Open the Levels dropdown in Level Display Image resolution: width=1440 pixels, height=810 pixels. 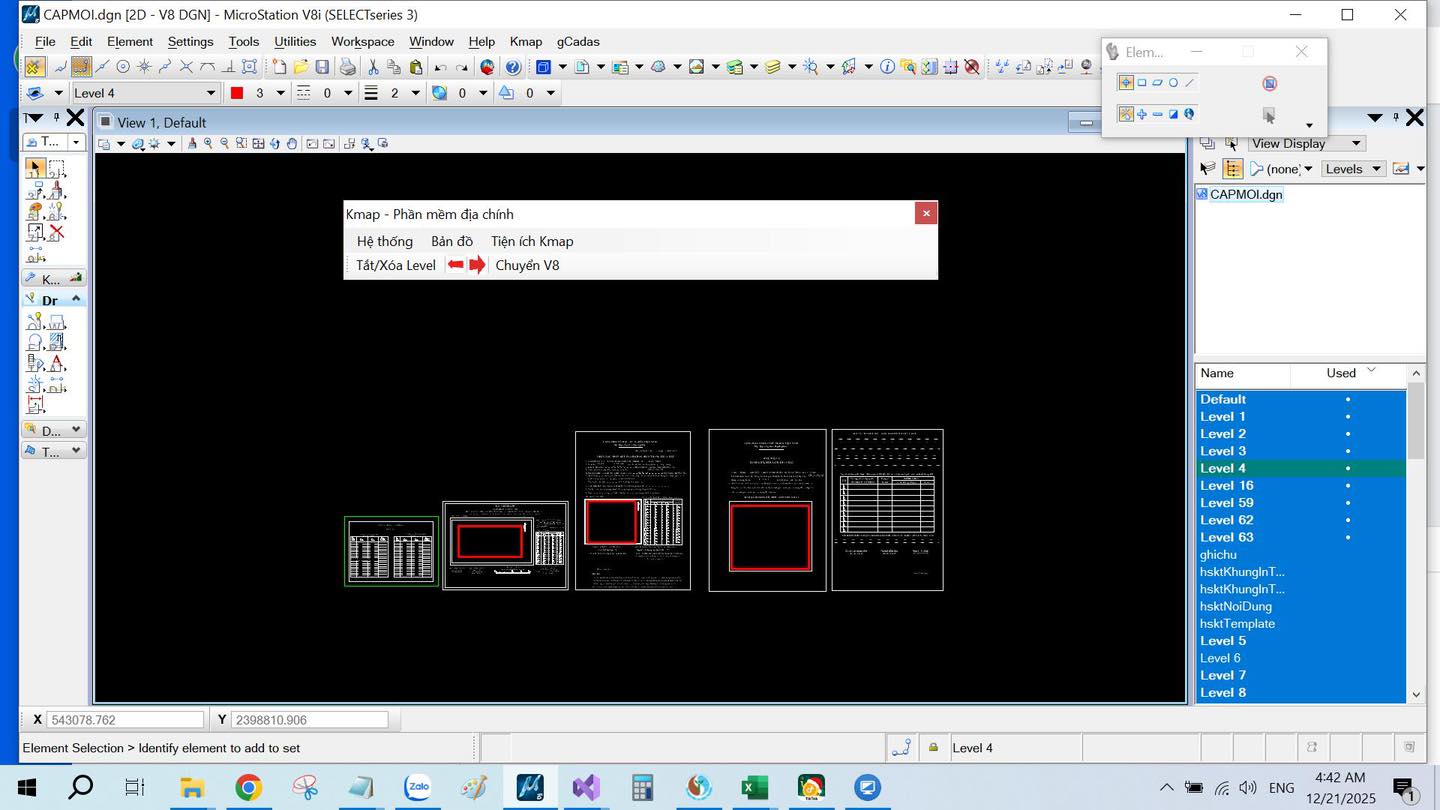pos(1353,169)
